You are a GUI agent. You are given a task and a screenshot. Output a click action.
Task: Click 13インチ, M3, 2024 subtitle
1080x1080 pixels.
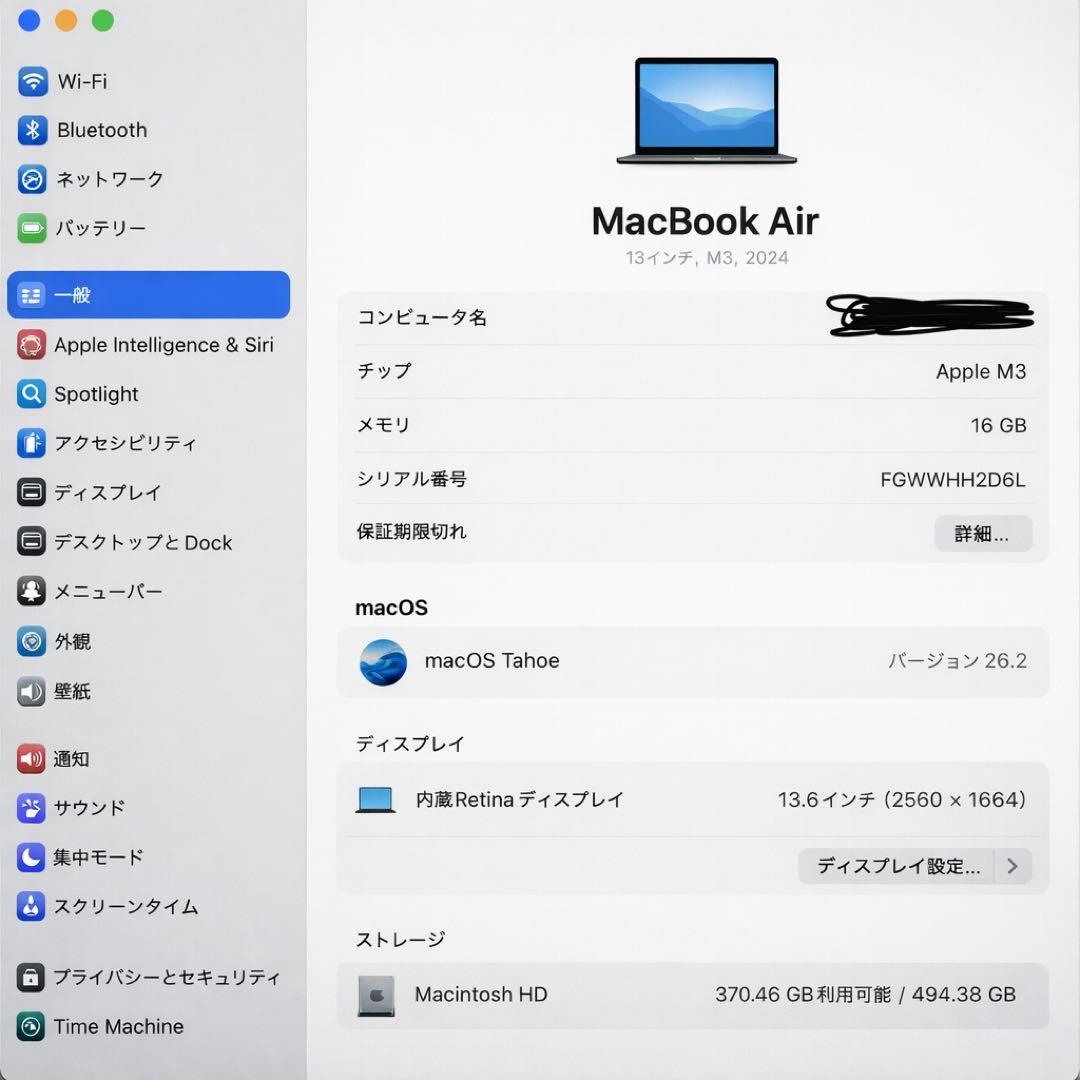click(707, 258)
